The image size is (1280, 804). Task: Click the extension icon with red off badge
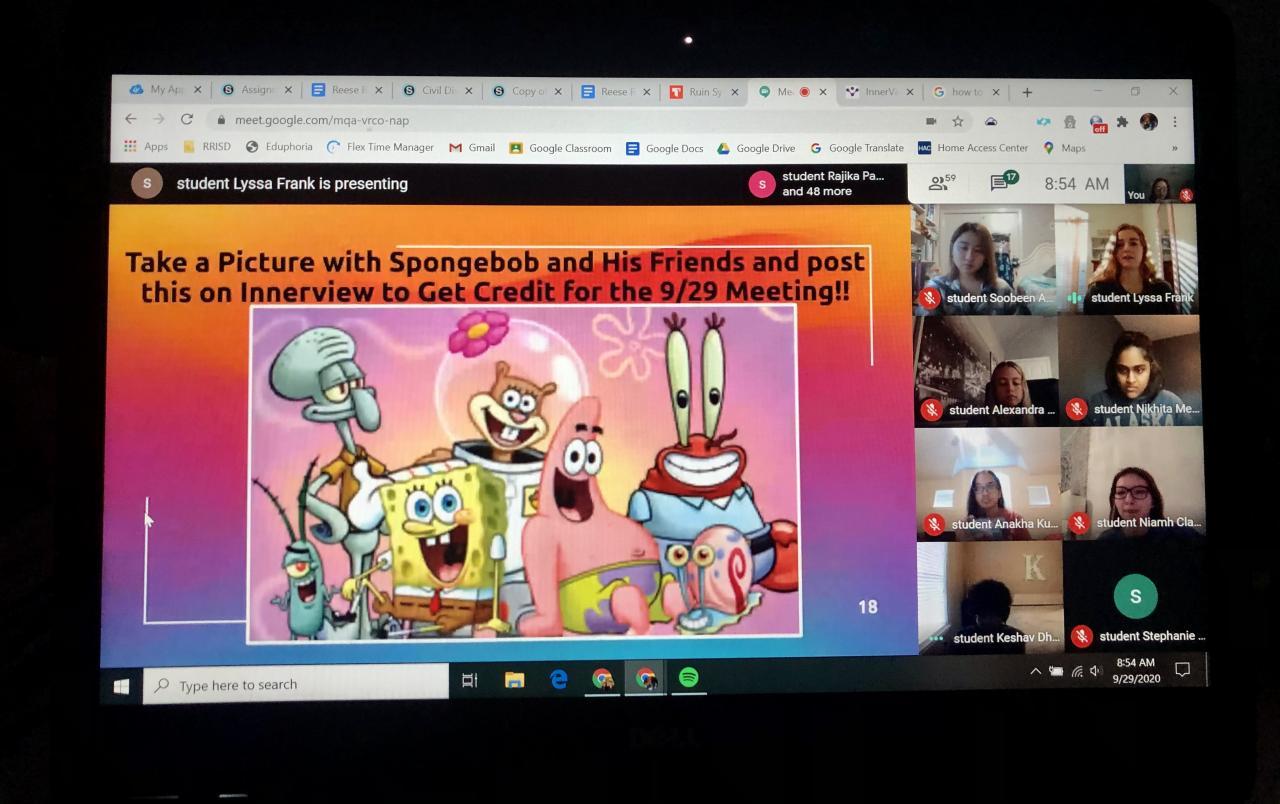click(1098, 122)
